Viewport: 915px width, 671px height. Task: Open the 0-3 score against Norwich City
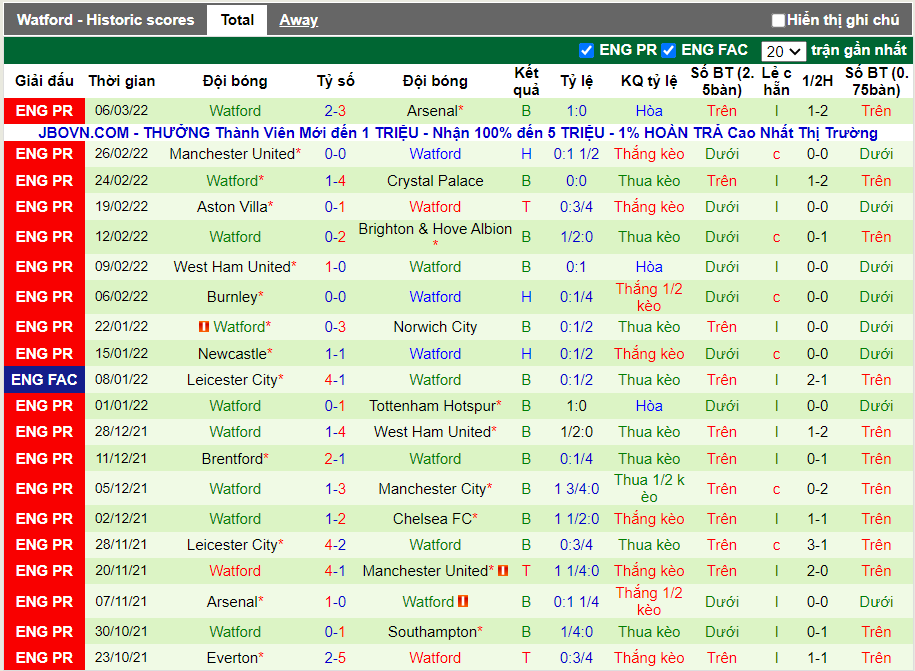point(335,327)
